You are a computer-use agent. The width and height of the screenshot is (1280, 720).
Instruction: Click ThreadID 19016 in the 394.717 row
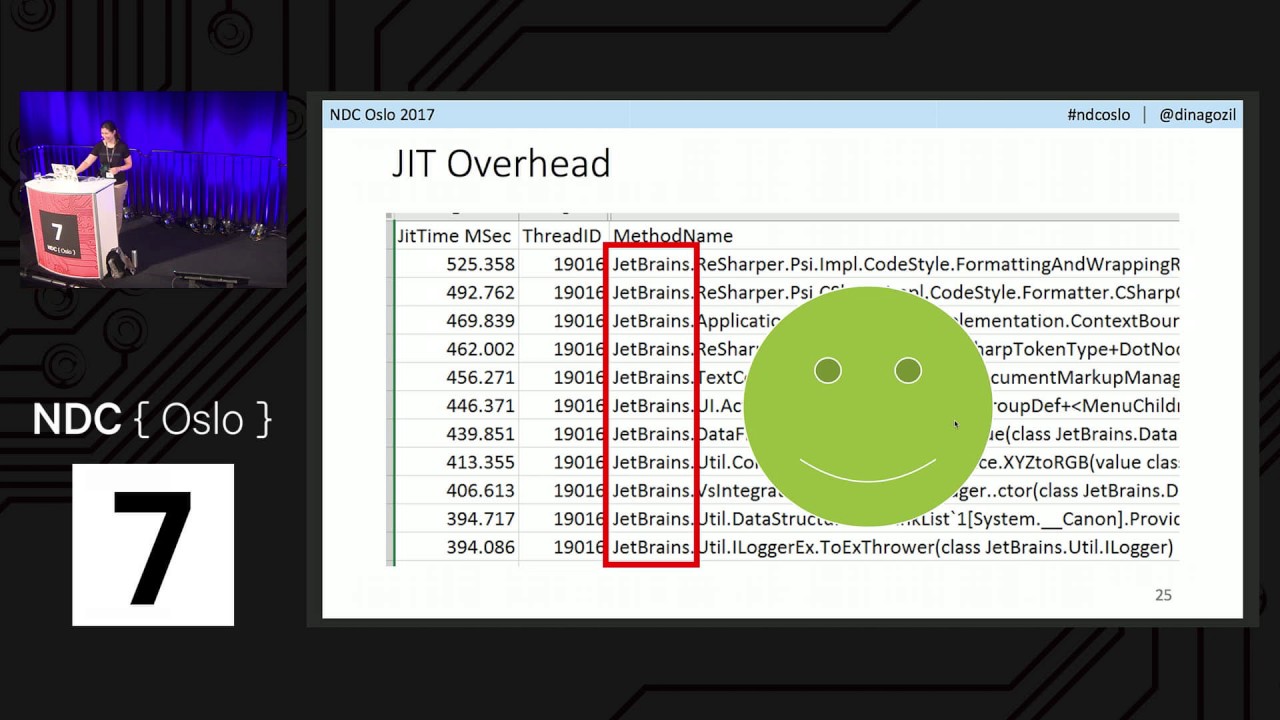pyautogui.click(x=579, y=519)
